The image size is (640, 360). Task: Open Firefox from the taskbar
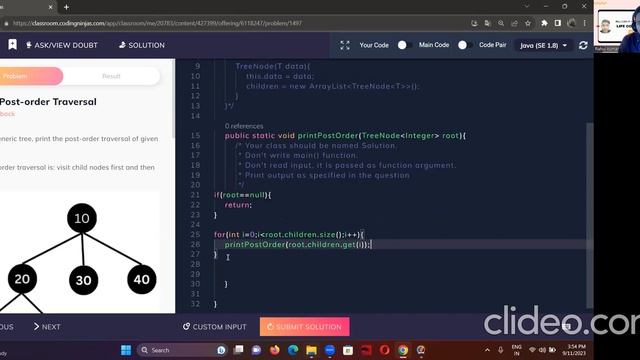pyautogui.click(x=274, y=350)
